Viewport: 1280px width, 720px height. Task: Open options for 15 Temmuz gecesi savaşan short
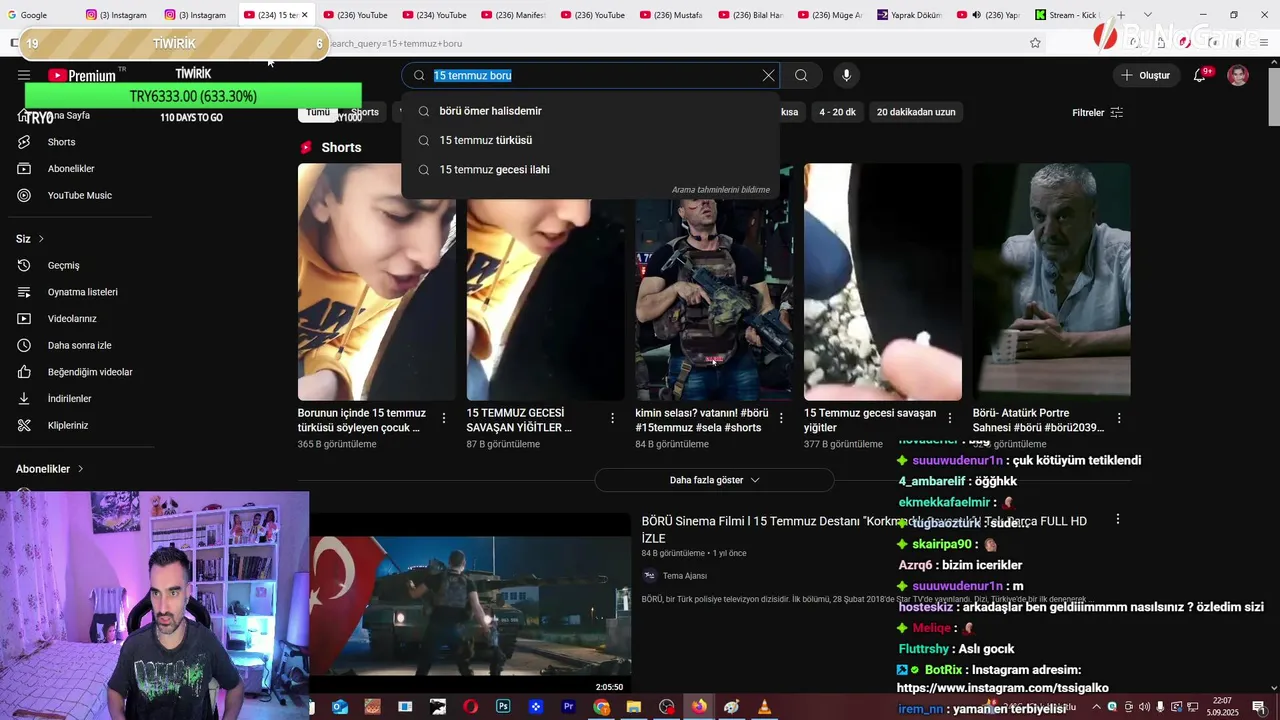950,418
